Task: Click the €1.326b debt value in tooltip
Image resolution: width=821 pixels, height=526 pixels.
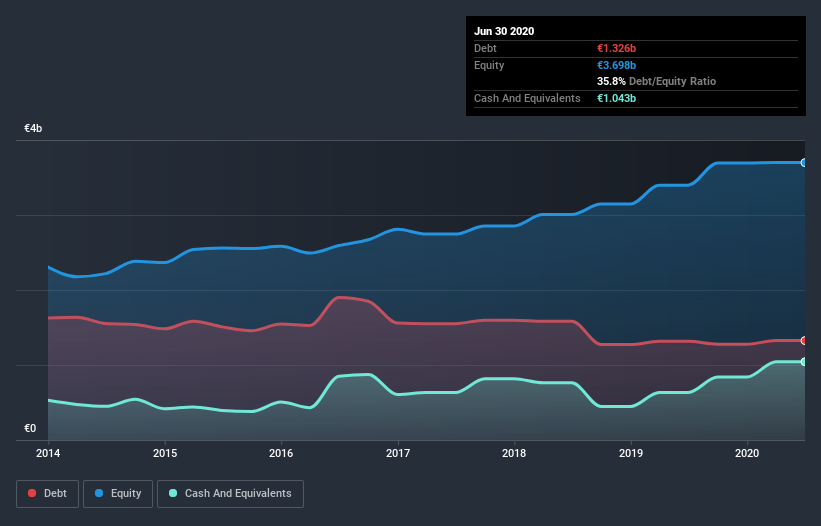Action: (x=616, y=48)
